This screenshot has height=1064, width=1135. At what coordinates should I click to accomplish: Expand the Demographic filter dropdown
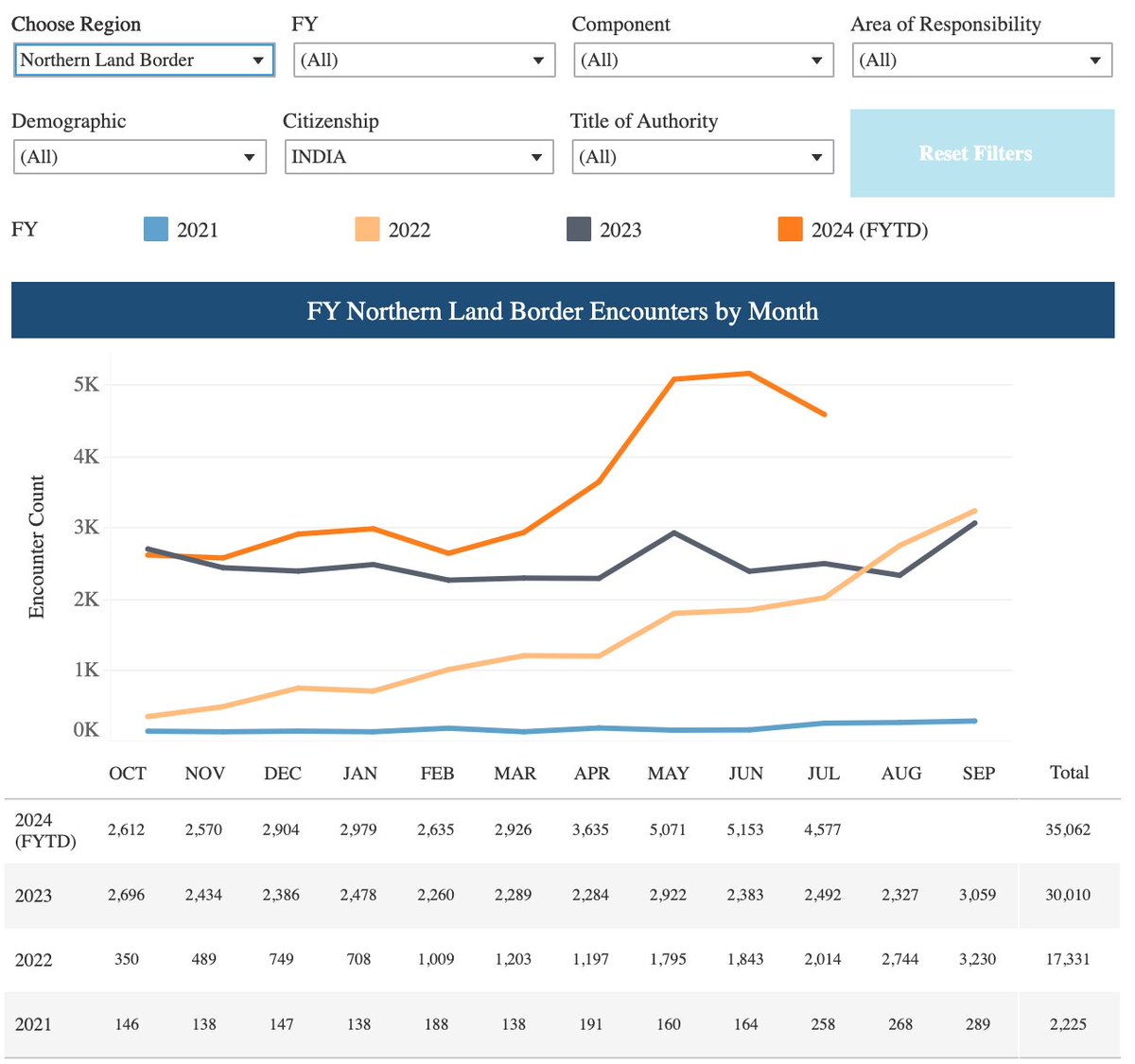(140, 157)
